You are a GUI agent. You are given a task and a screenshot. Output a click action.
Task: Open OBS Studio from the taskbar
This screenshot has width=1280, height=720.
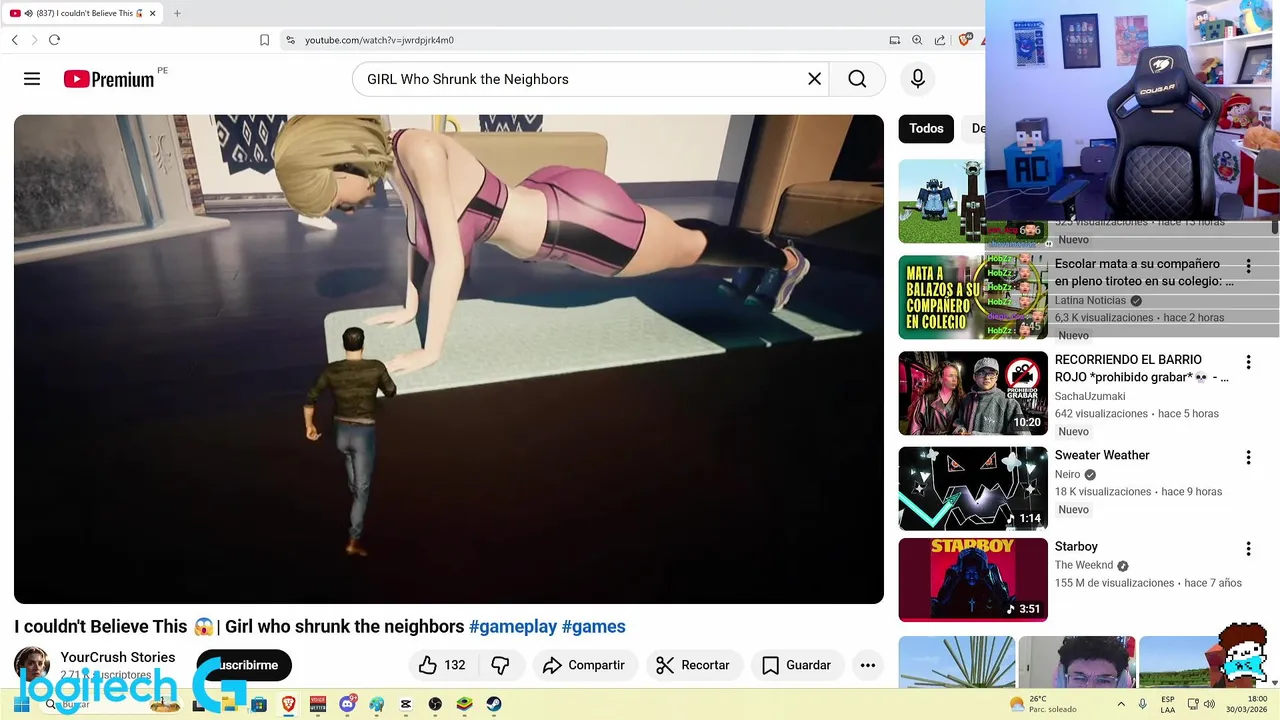(x=435, y=704)
